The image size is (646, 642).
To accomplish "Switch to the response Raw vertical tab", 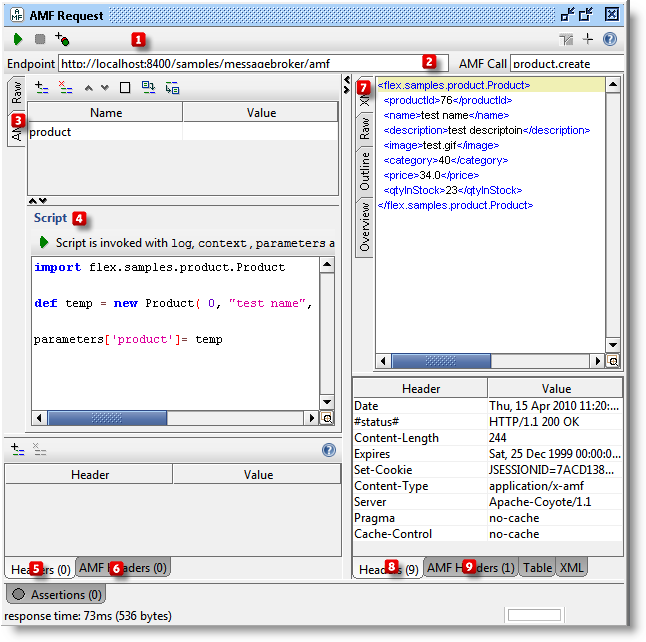I will point(365,129).
